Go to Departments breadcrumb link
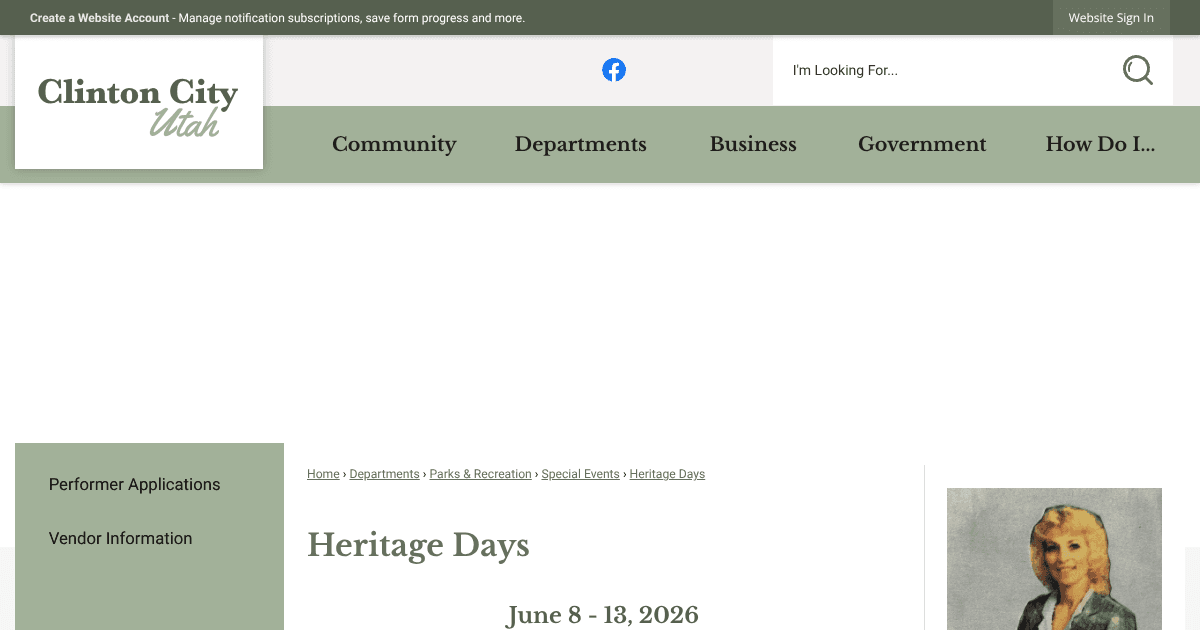The height and width of the screenshot is (630, 1200). click(384, 474)
